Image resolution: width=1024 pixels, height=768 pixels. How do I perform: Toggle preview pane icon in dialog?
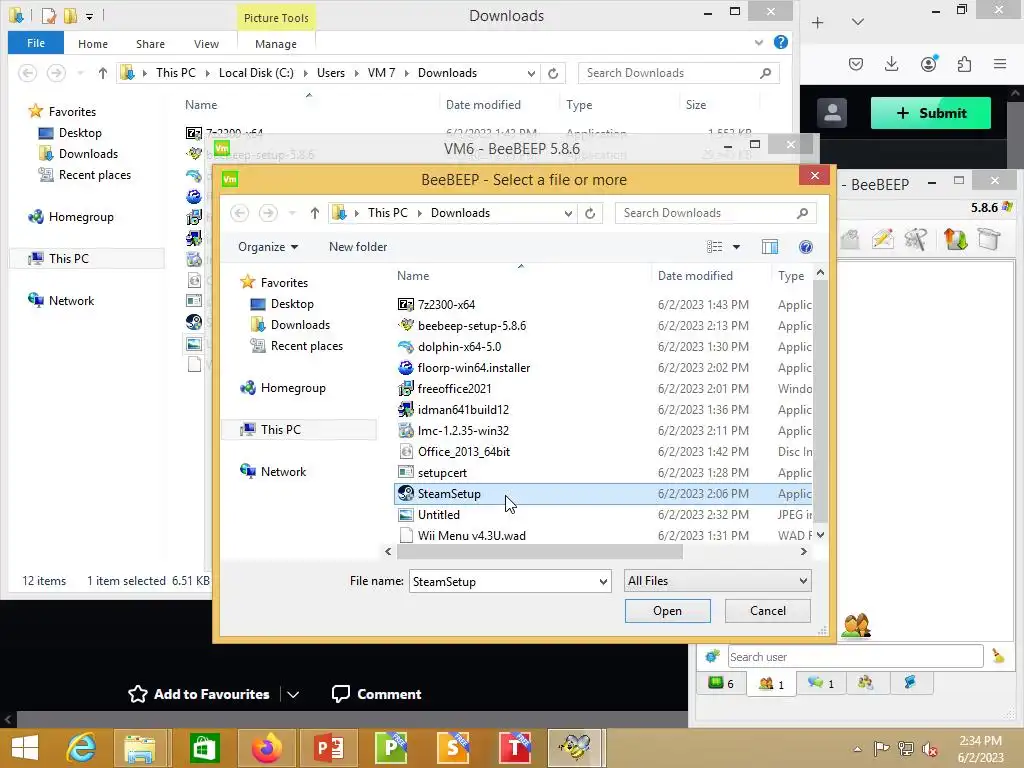(x=770, y=247)
